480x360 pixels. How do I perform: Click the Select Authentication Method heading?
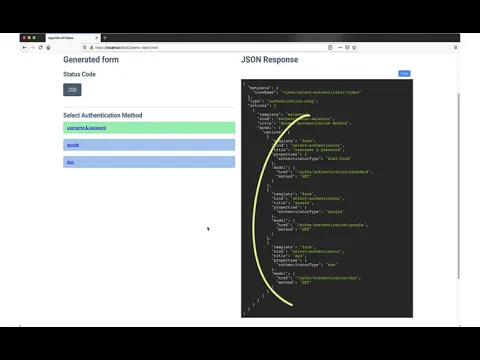pyautogui.click(x=103, y=115)
